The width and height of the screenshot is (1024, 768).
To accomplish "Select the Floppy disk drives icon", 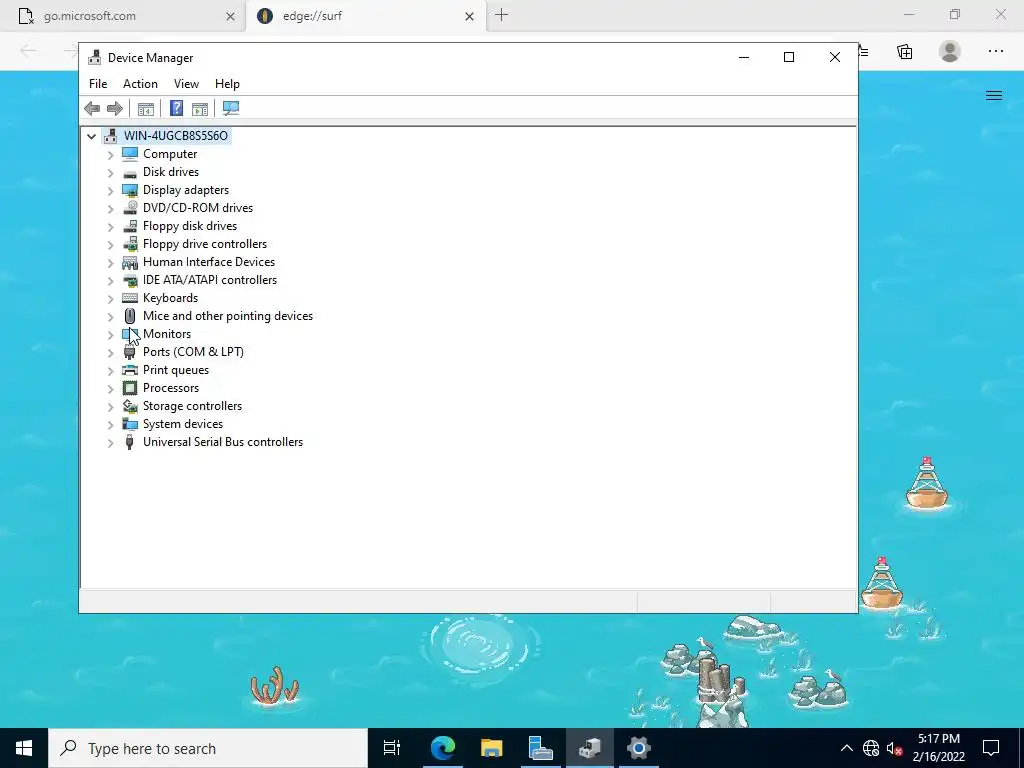I will 130,226.
